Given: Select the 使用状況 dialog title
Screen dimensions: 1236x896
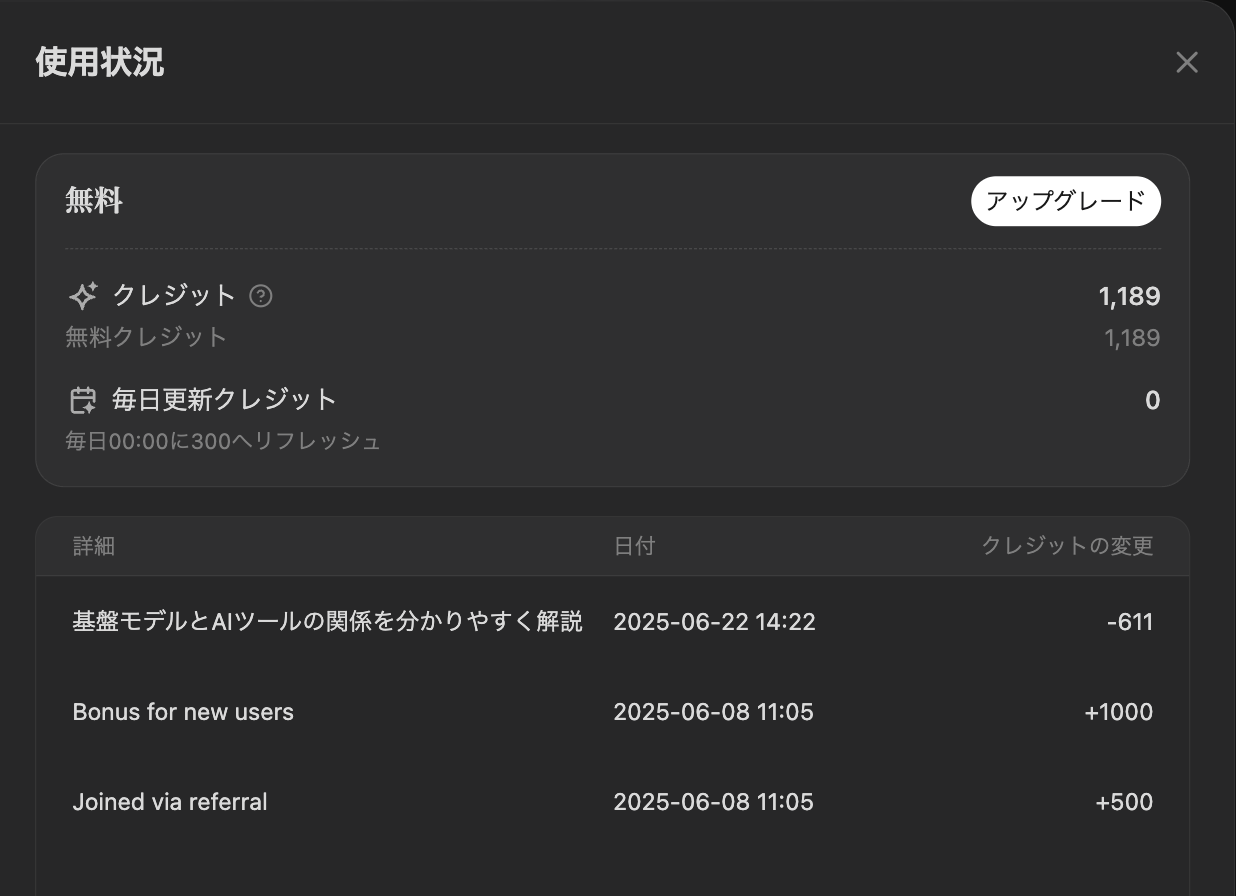Looking at the screenshot, I should 100,63.
